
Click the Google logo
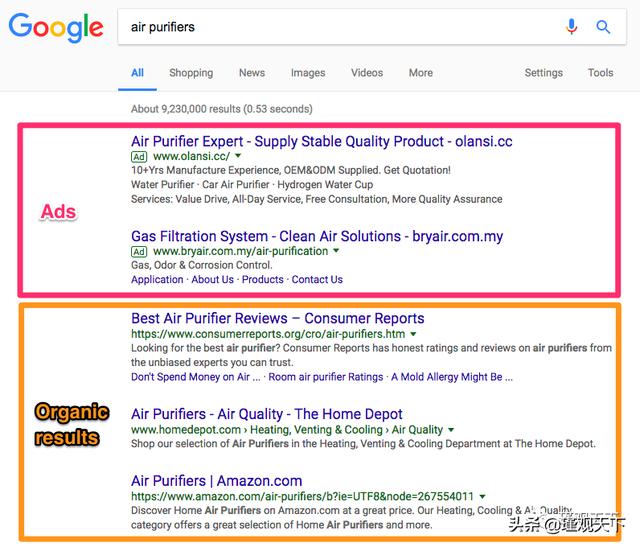[56, 27]
